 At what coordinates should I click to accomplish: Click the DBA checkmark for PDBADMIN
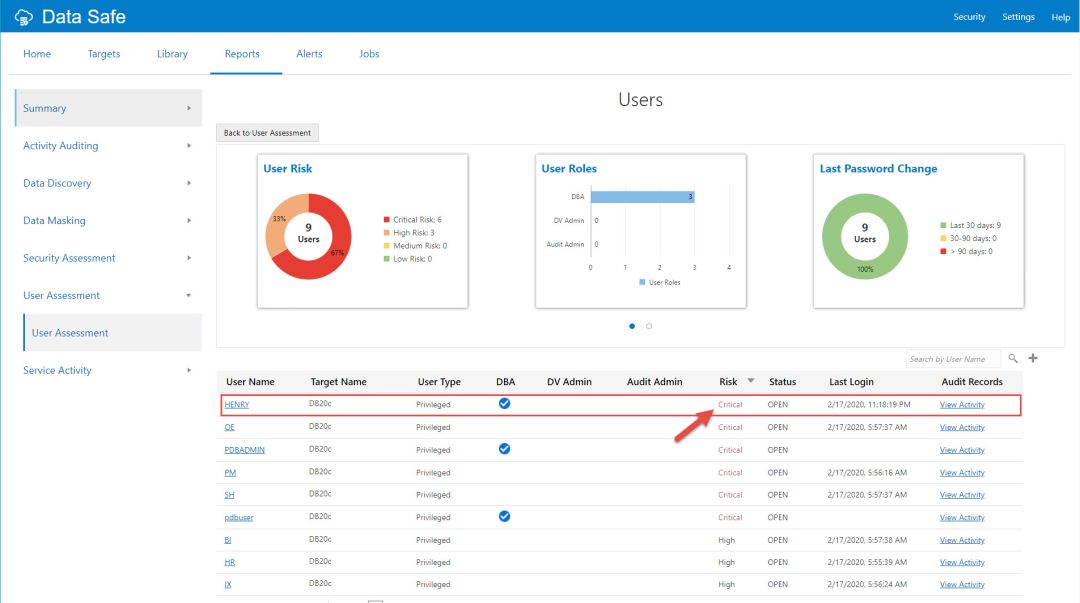click(504, 449)
